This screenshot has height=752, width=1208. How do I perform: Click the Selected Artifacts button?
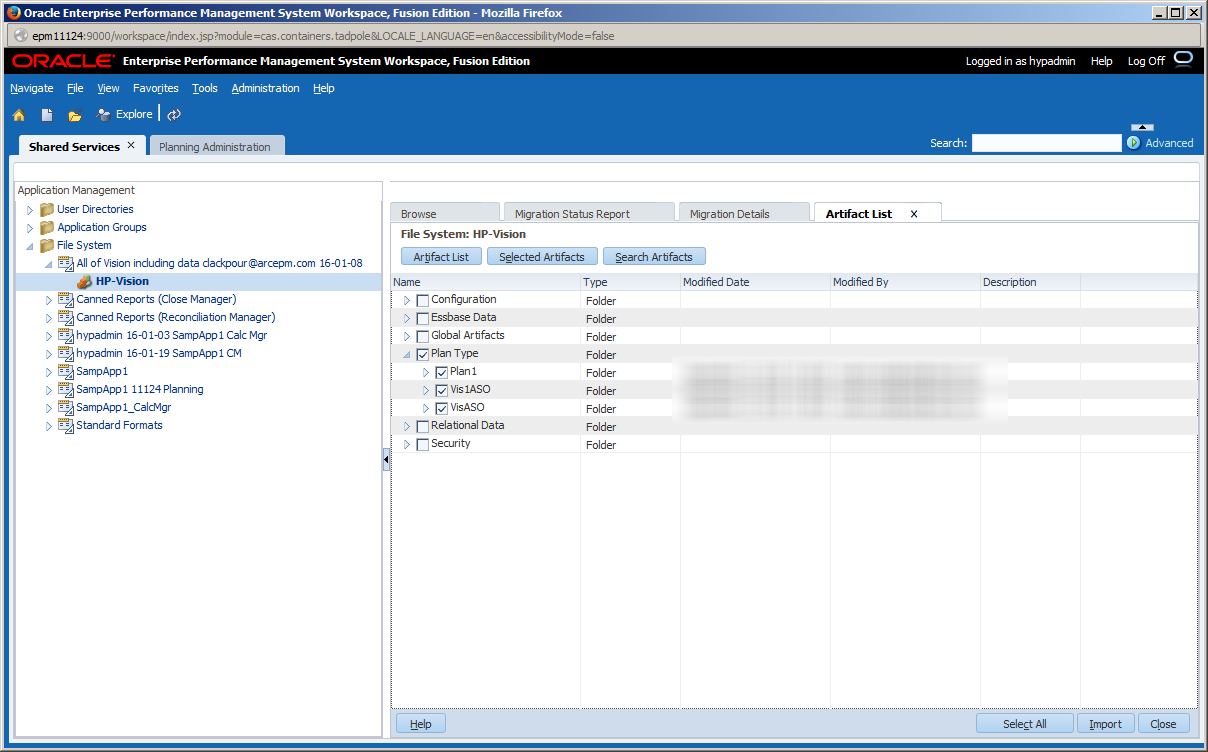click(542, 257)
